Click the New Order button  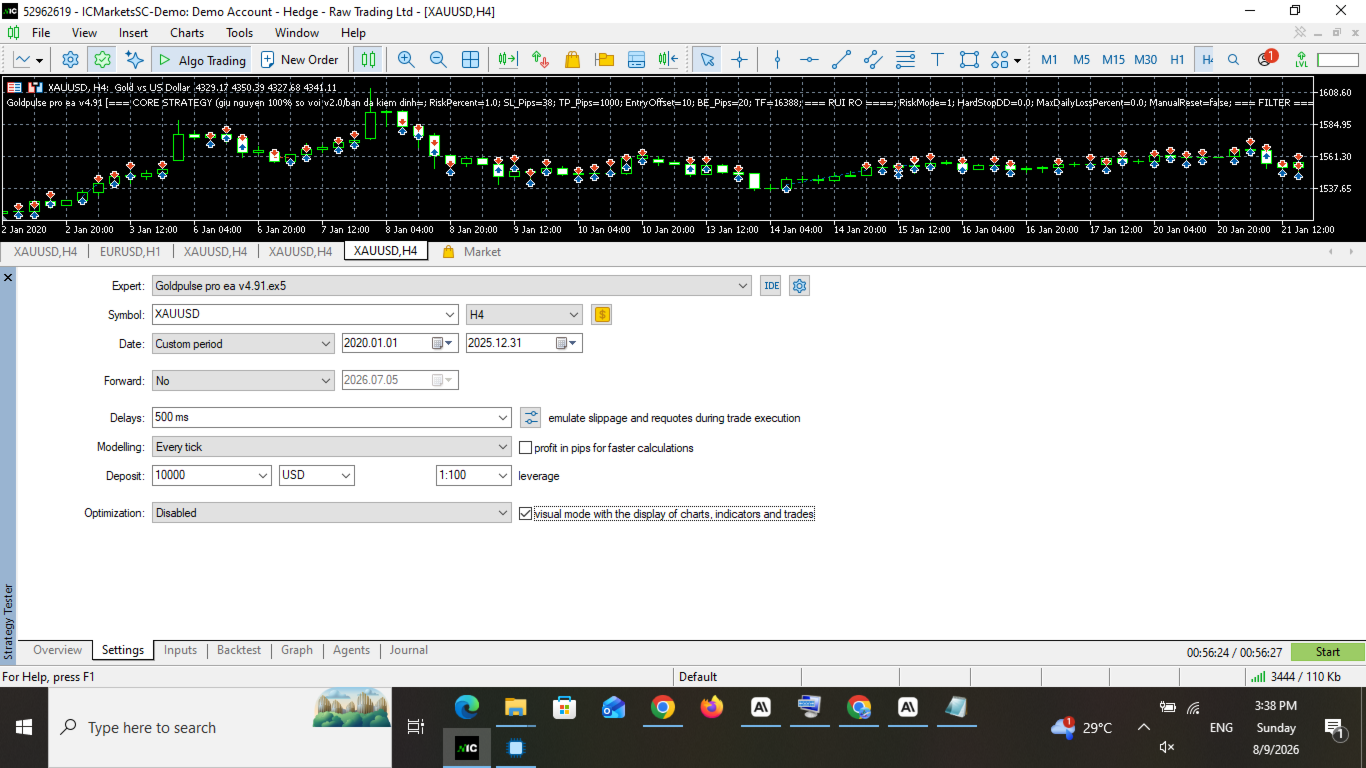point(300,59)
